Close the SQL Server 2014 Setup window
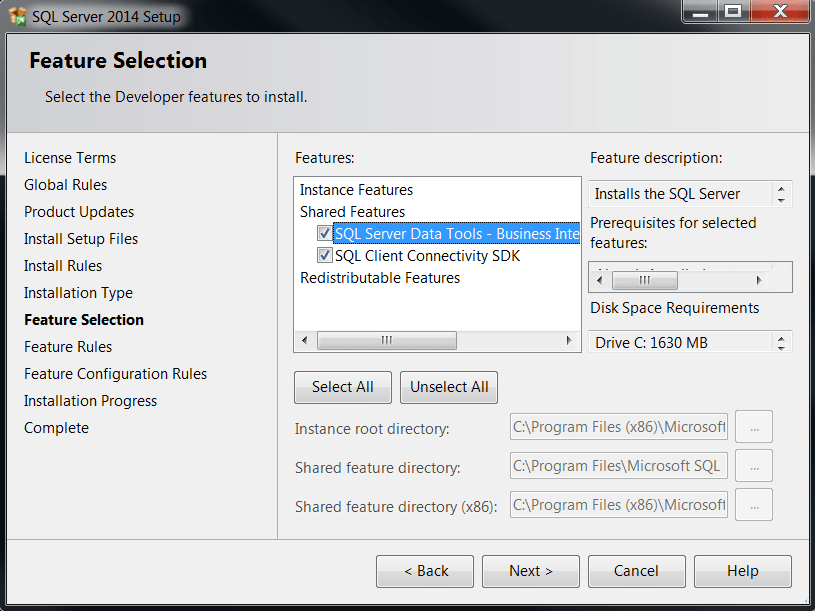815x611 pixels. [780, 11]
